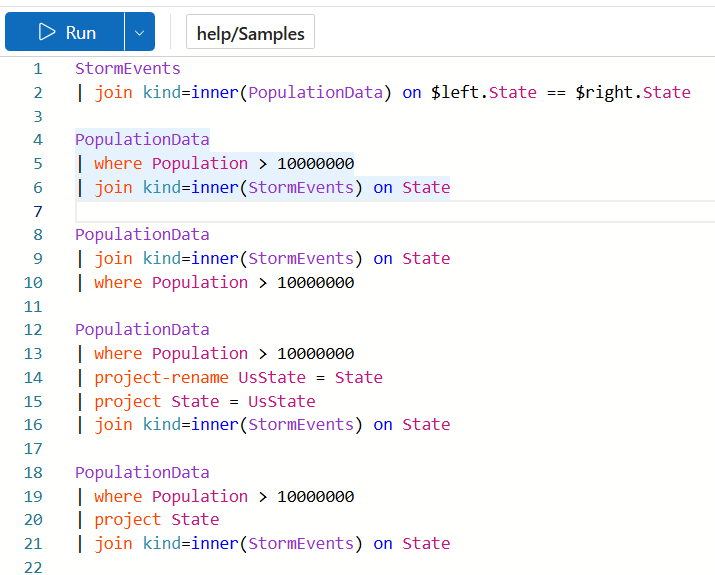715x575 pixels.
Task: Place cursor on empty line 7
Action: point(395,212)
